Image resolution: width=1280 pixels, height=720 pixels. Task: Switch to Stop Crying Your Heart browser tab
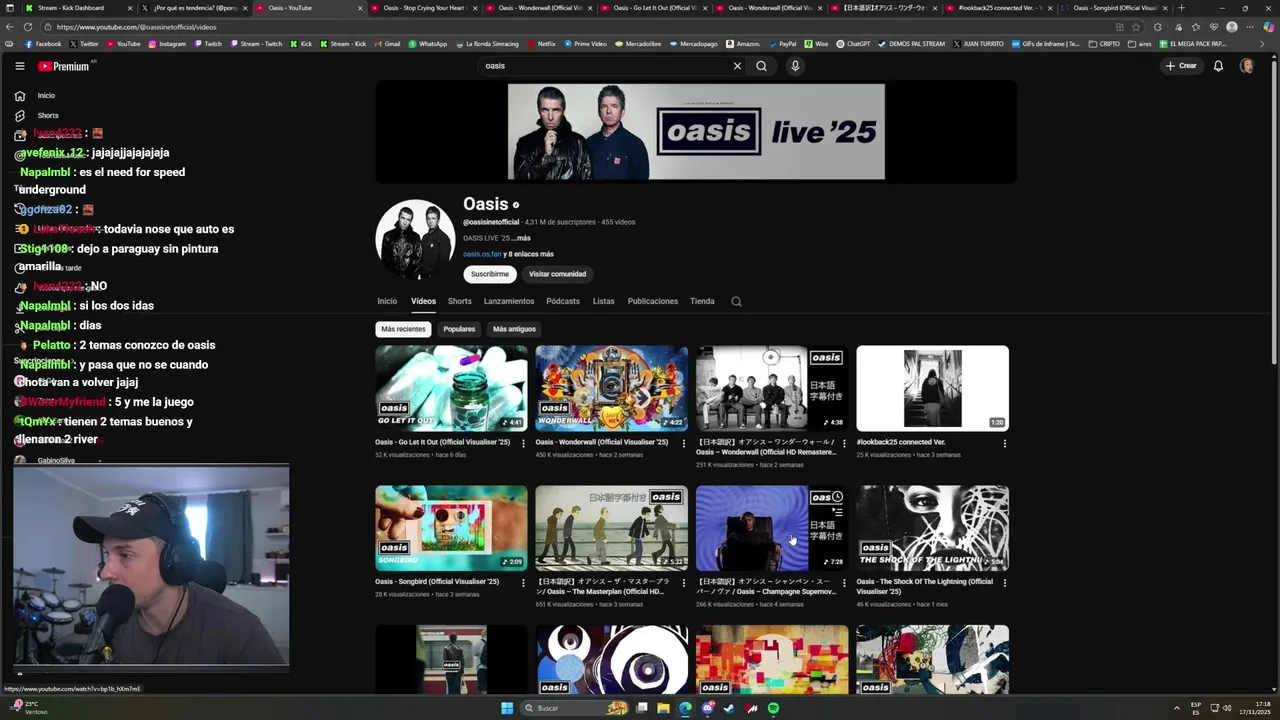(424, 8)
